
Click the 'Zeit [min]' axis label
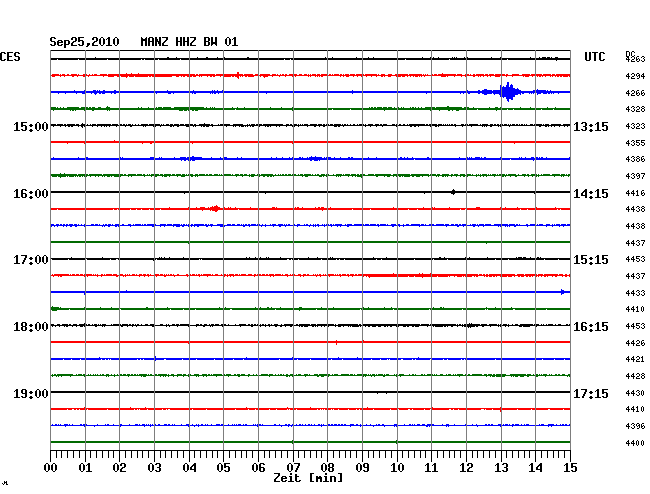pyautogui.click(x=308, y=479)
